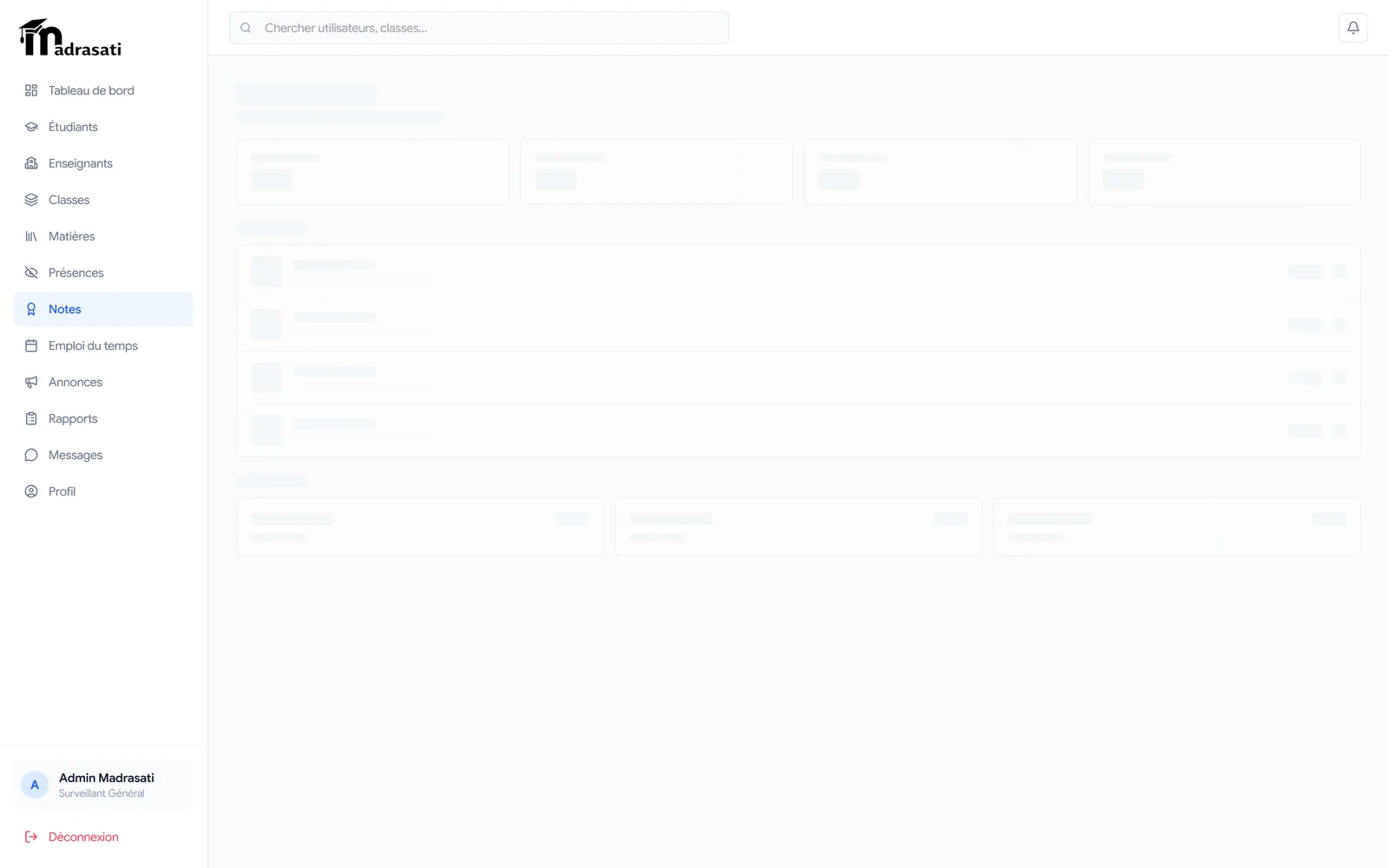Click the Déconnexion logout arrow icon
The image size is (1389, 868).
pos(31,837)
